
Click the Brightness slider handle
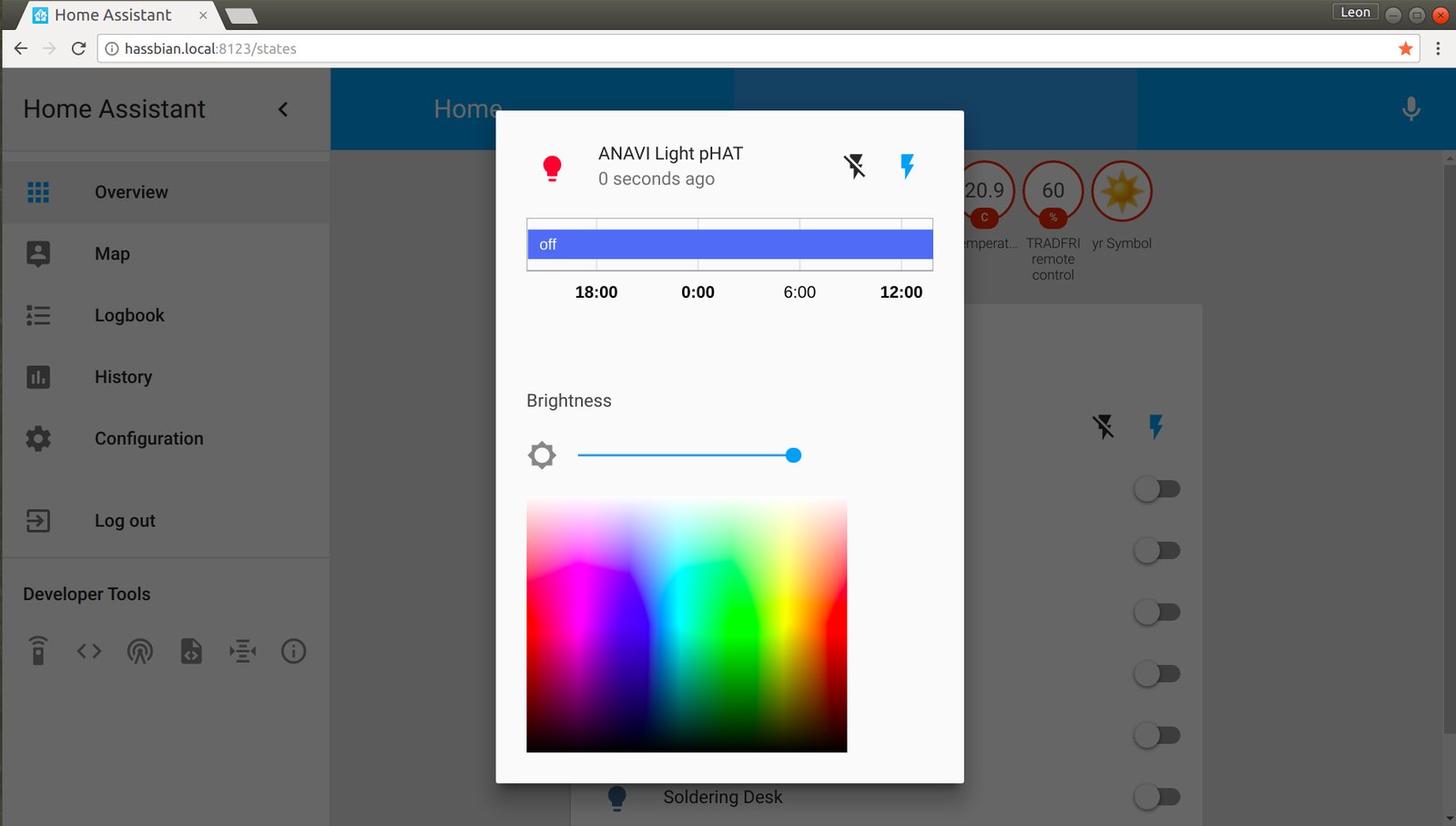click(793, 455)
